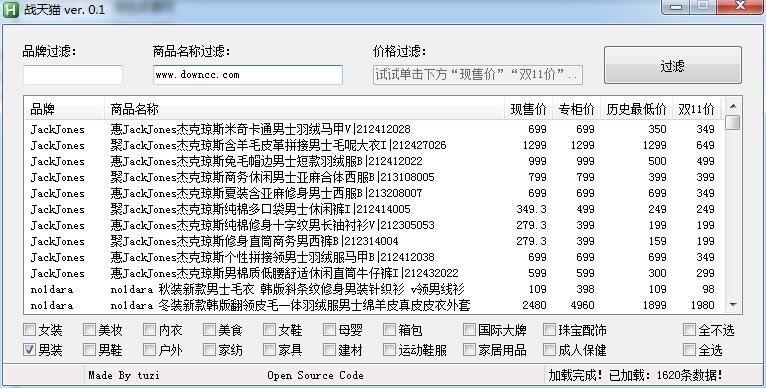Check the 户外 category box
Viewport: 766px width, 388px height.
coord(149,349)
